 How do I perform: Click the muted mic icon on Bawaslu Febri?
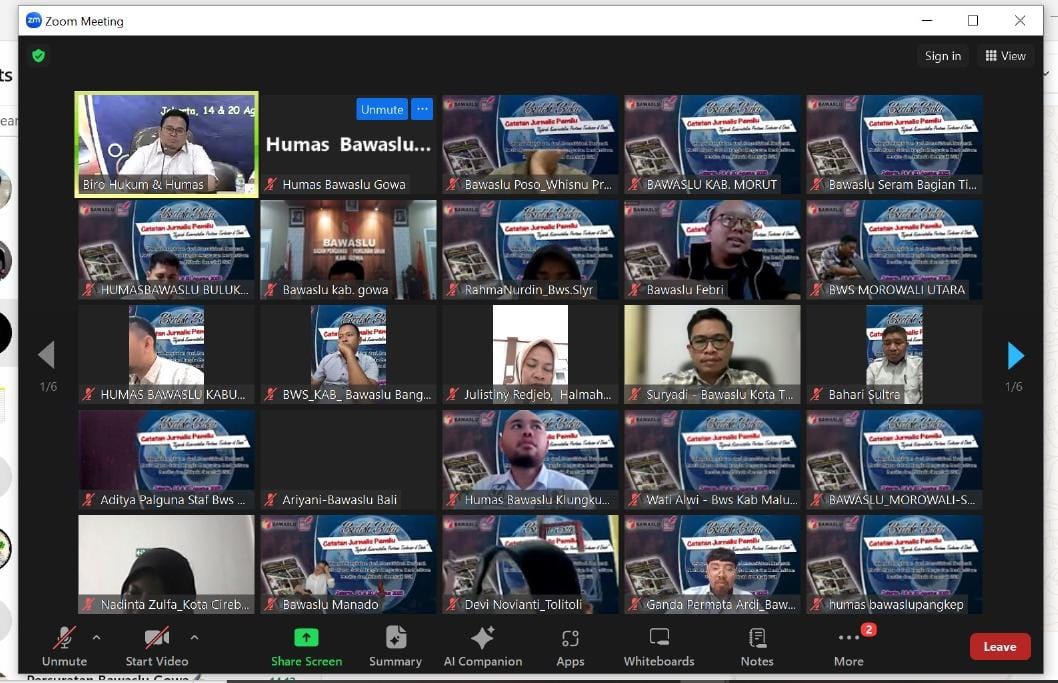point(635,290)
